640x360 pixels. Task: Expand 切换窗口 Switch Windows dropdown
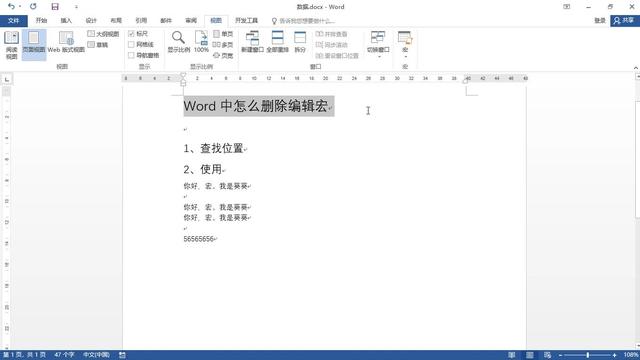(378, 45)
